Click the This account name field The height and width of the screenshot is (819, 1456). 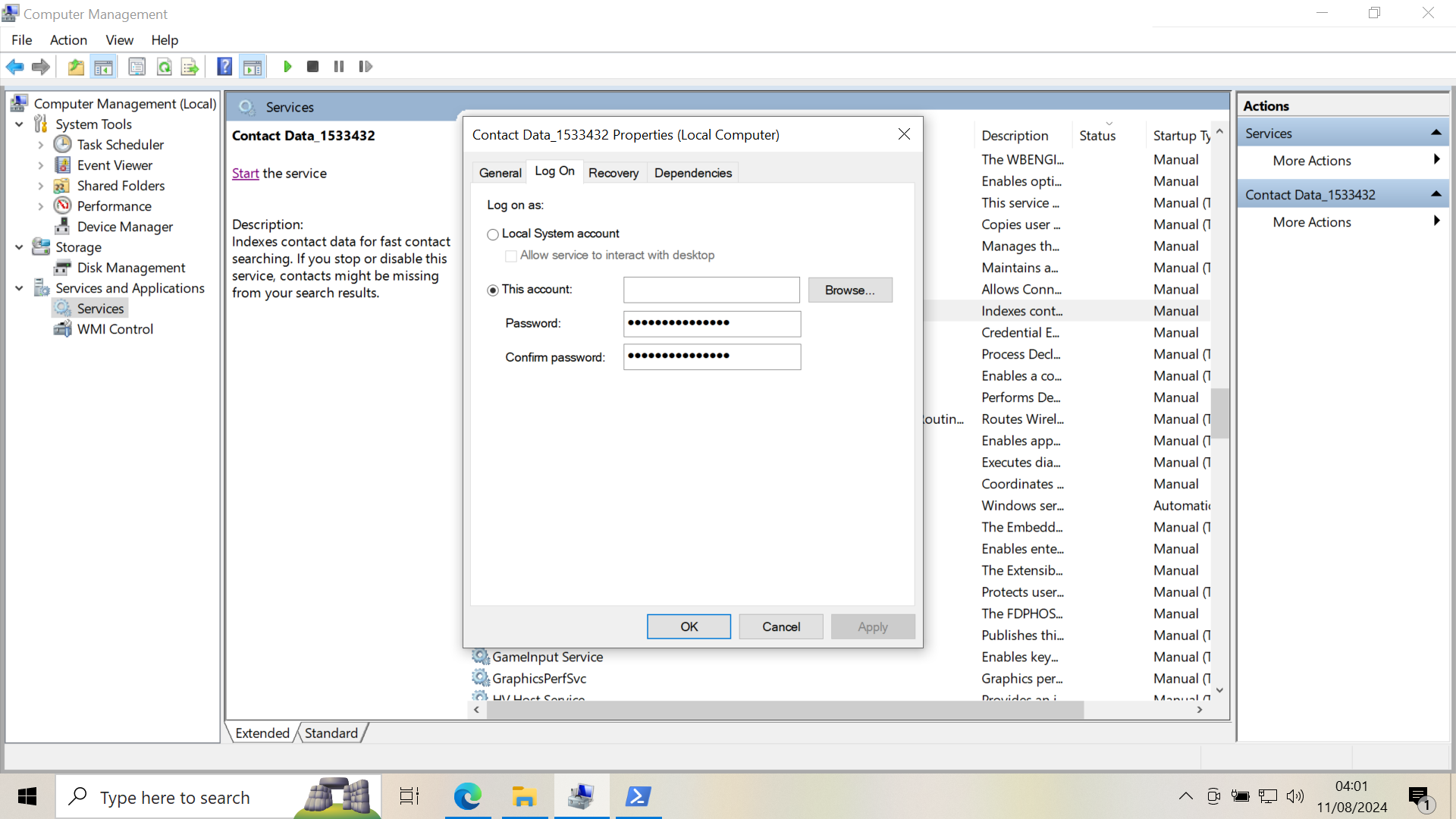point(711,290)
